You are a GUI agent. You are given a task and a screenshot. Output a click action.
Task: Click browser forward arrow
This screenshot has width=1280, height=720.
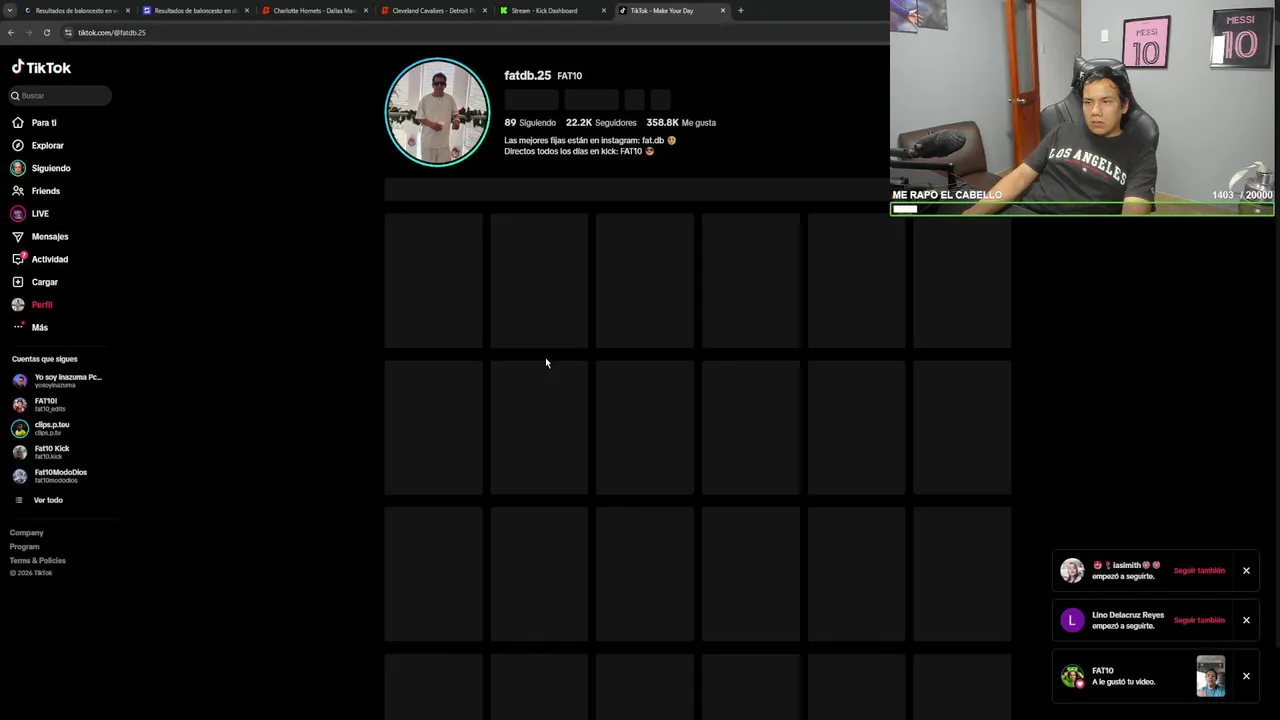pos(28,33)
